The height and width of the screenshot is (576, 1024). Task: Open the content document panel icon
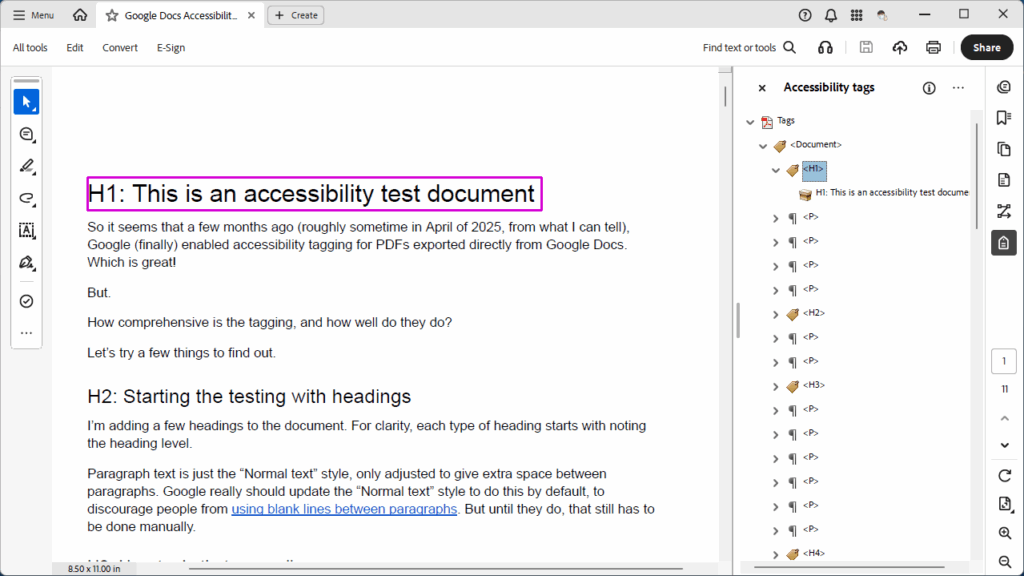click(x=1004, y=180)
